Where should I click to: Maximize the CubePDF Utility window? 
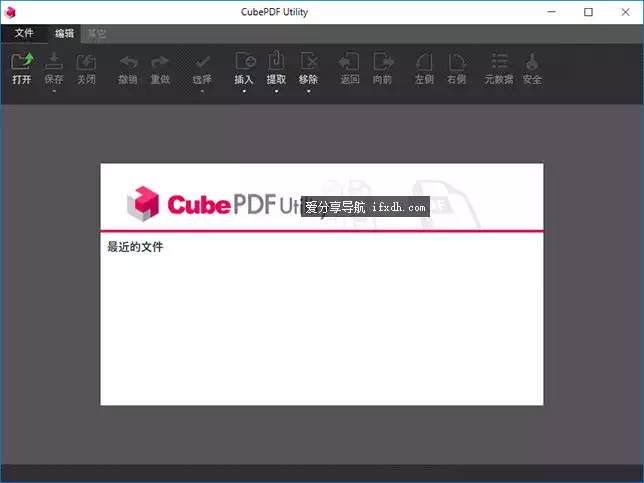coord(588,12)
